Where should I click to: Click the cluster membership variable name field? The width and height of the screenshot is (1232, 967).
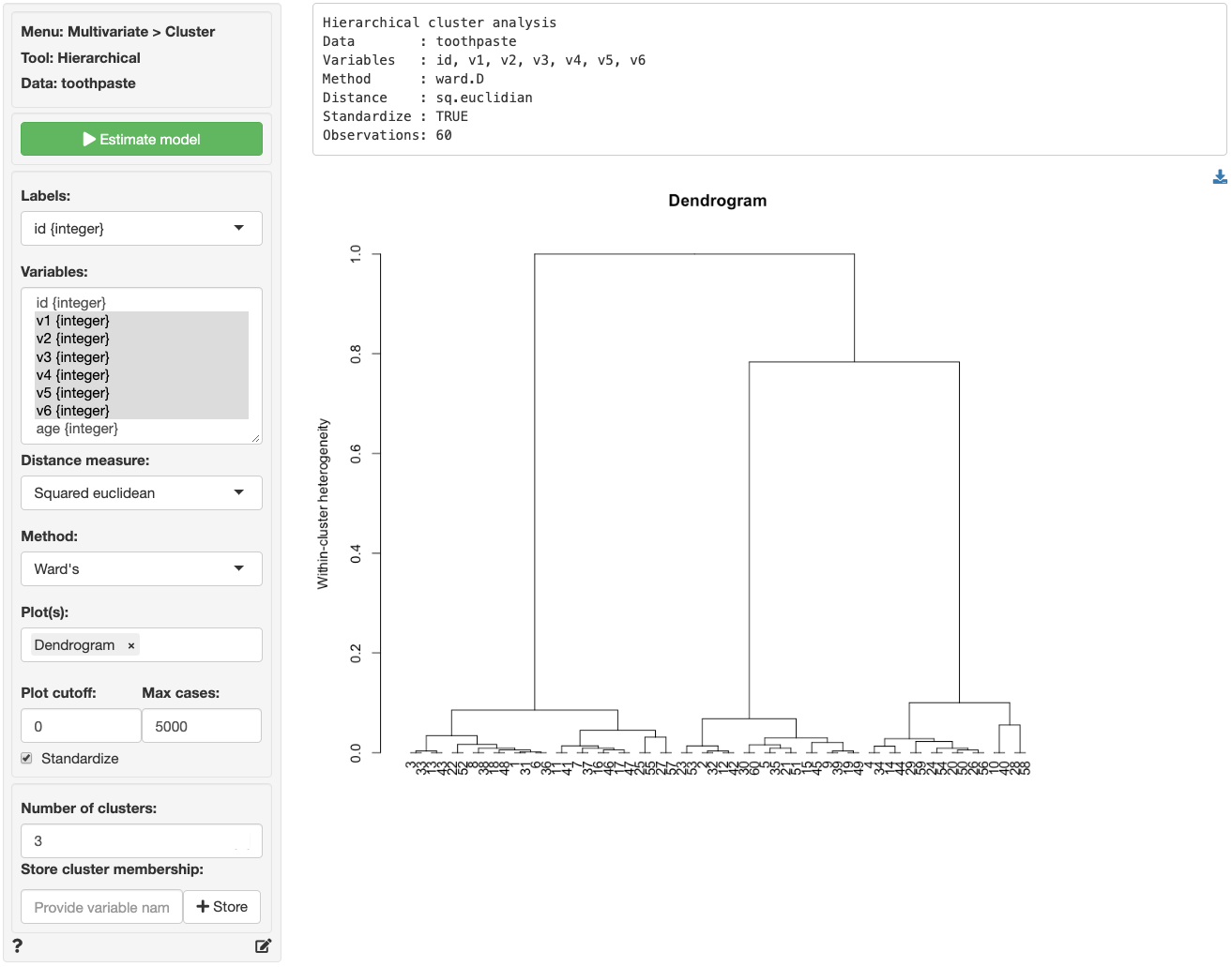pyautogui.click(x=101, y=907)
